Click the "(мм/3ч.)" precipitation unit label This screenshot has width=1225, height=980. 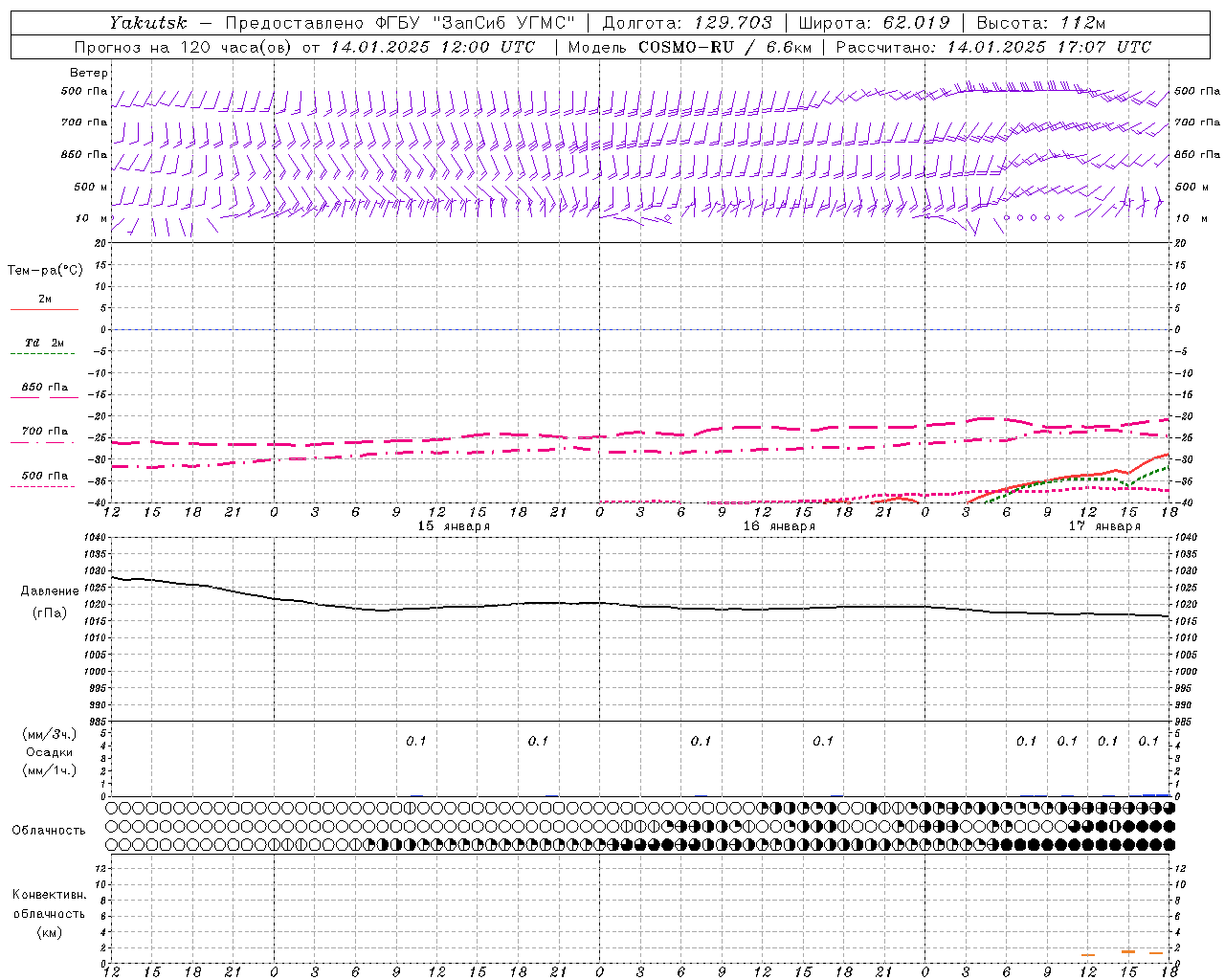point(50,734)
